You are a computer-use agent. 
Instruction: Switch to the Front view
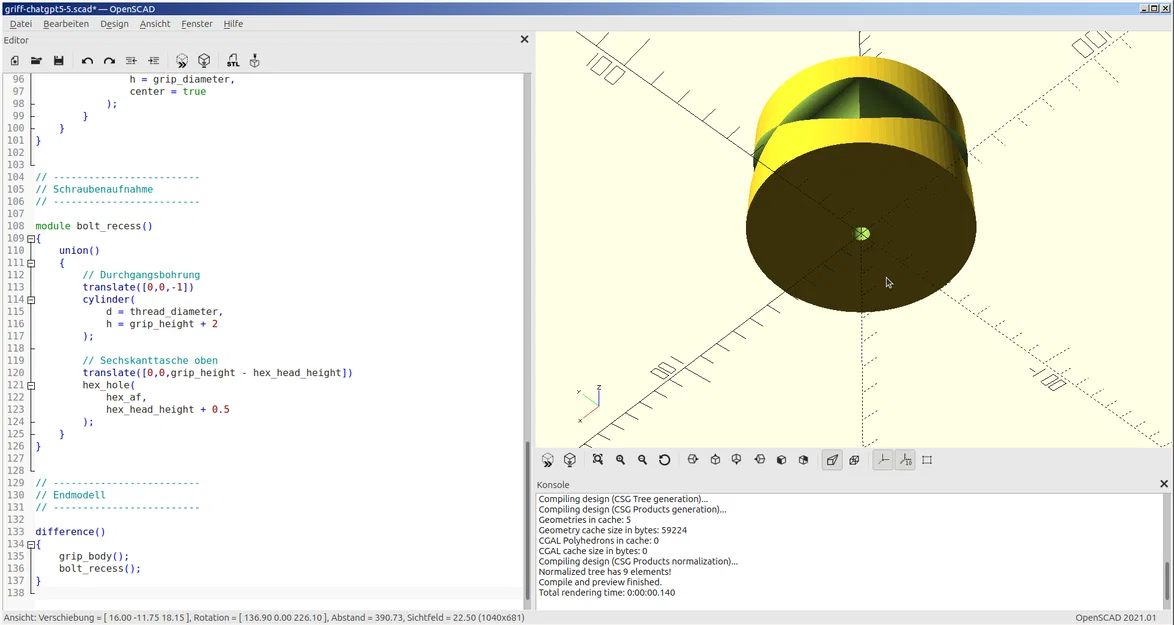click(781, 460)
